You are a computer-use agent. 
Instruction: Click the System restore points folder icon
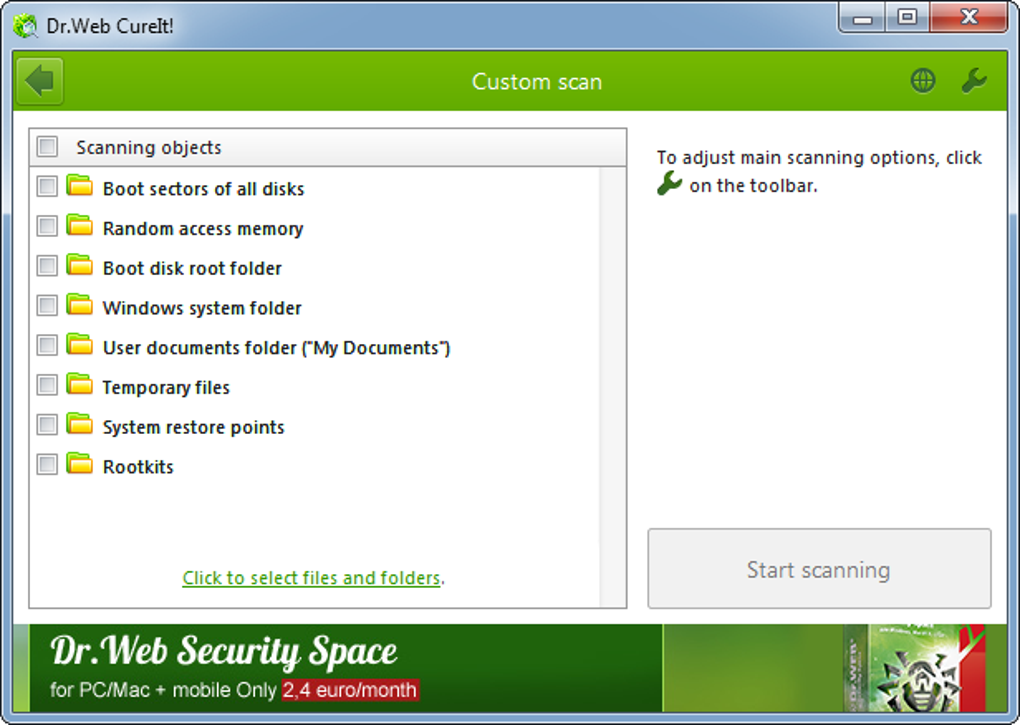pyautogui.click(x=79, y=425)
